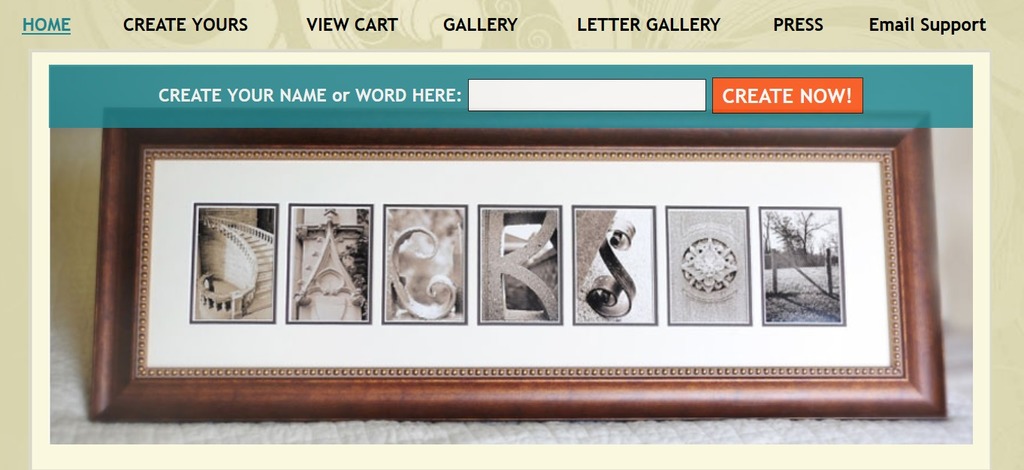Open VIEW CART in the navigation

(x=352, y=25)
